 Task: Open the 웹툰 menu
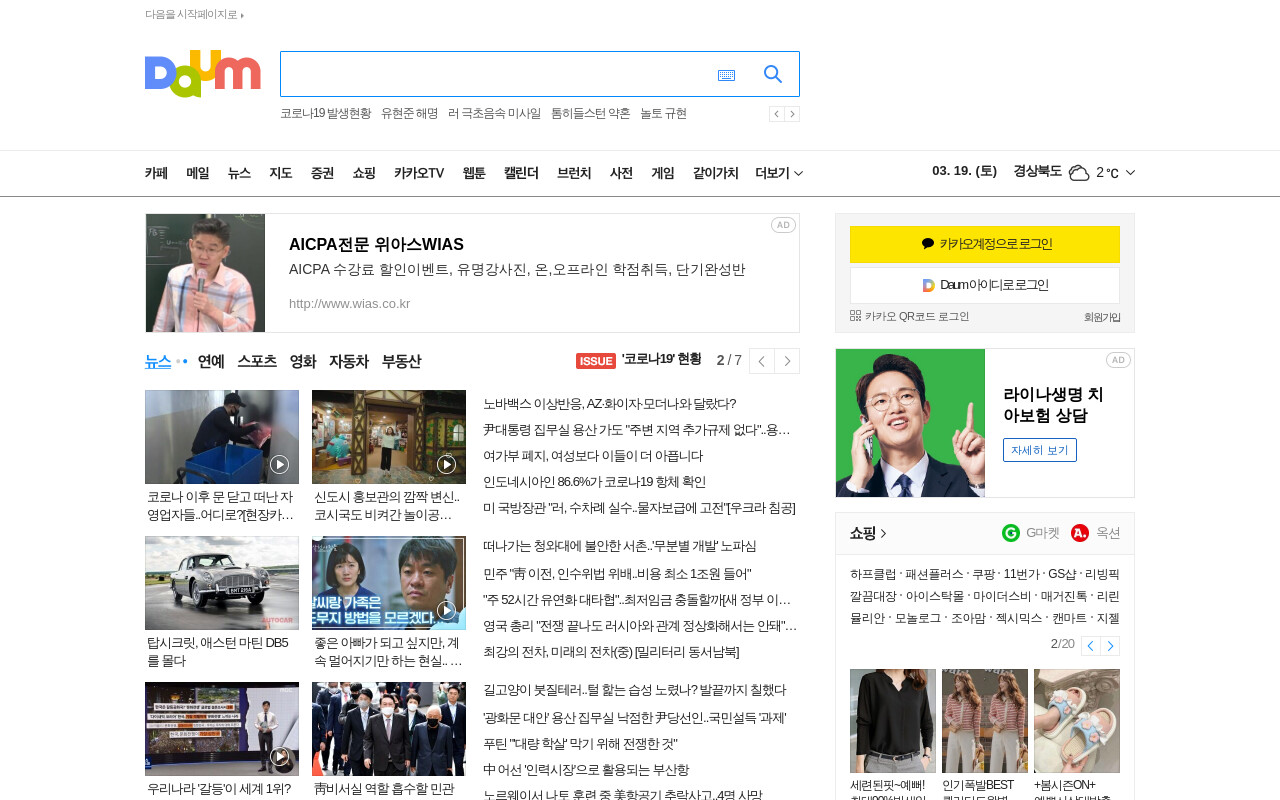tap(474, 173)
